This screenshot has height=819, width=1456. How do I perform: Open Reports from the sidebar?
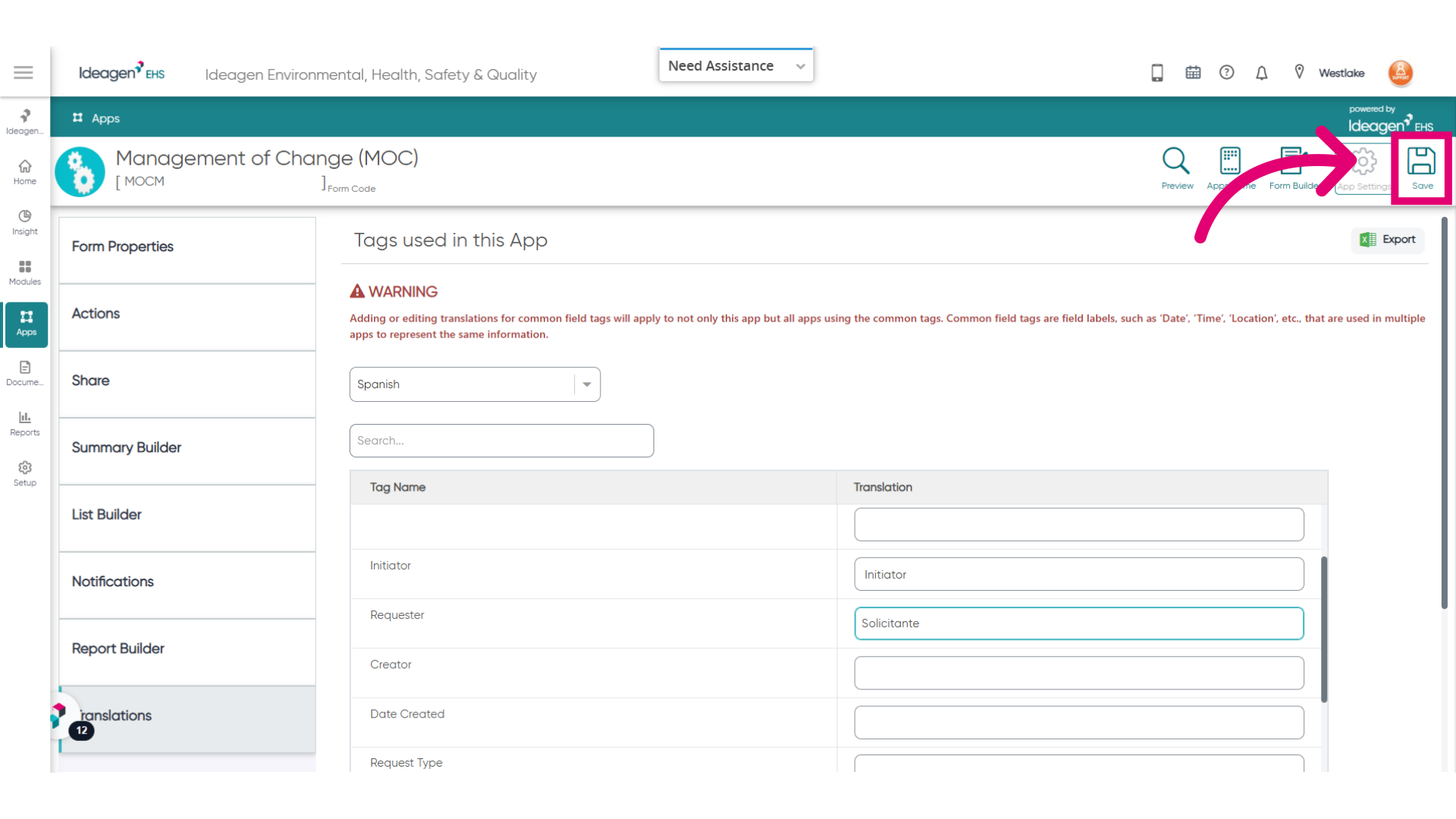click(x=25, y=424)
